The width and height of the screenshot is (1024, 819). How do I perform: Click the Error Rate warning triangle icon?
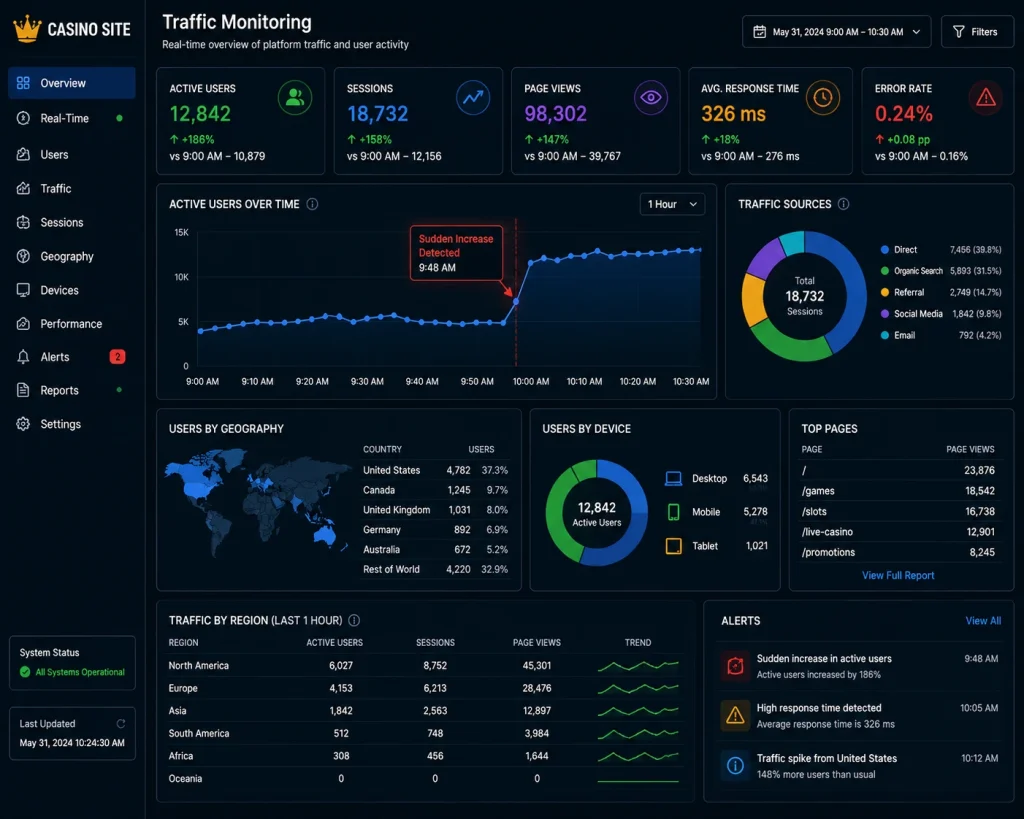[985, 98]
